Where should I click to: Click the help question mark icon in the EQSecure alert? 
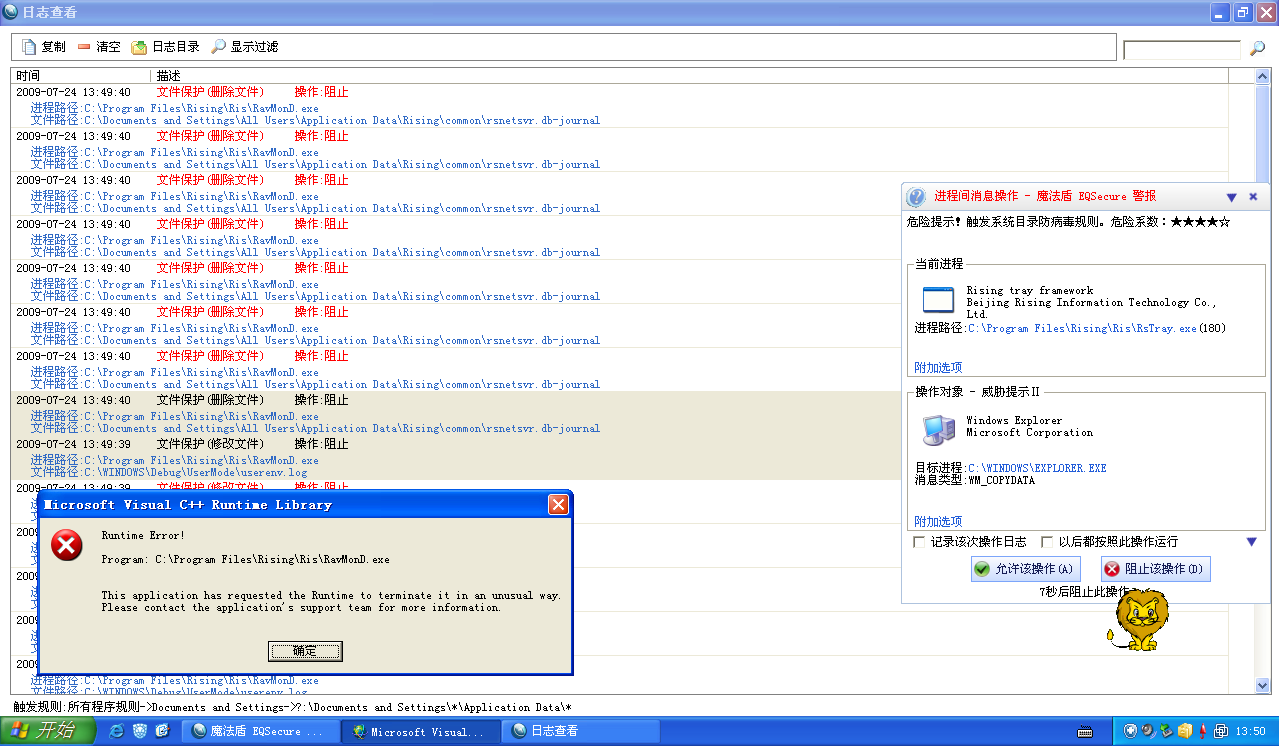916,197
